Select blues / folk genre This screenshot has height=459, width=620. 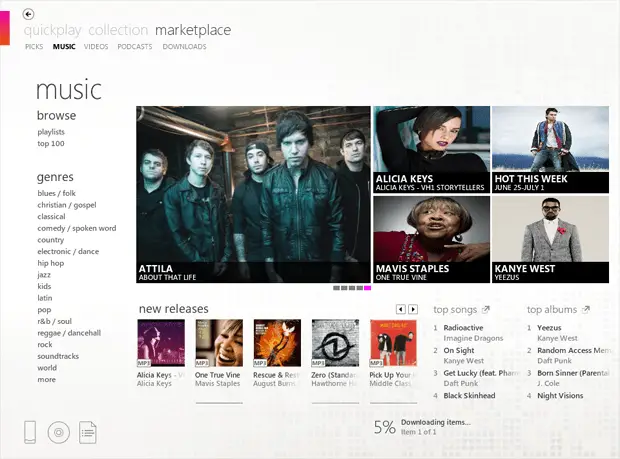(x=56, y=193)
